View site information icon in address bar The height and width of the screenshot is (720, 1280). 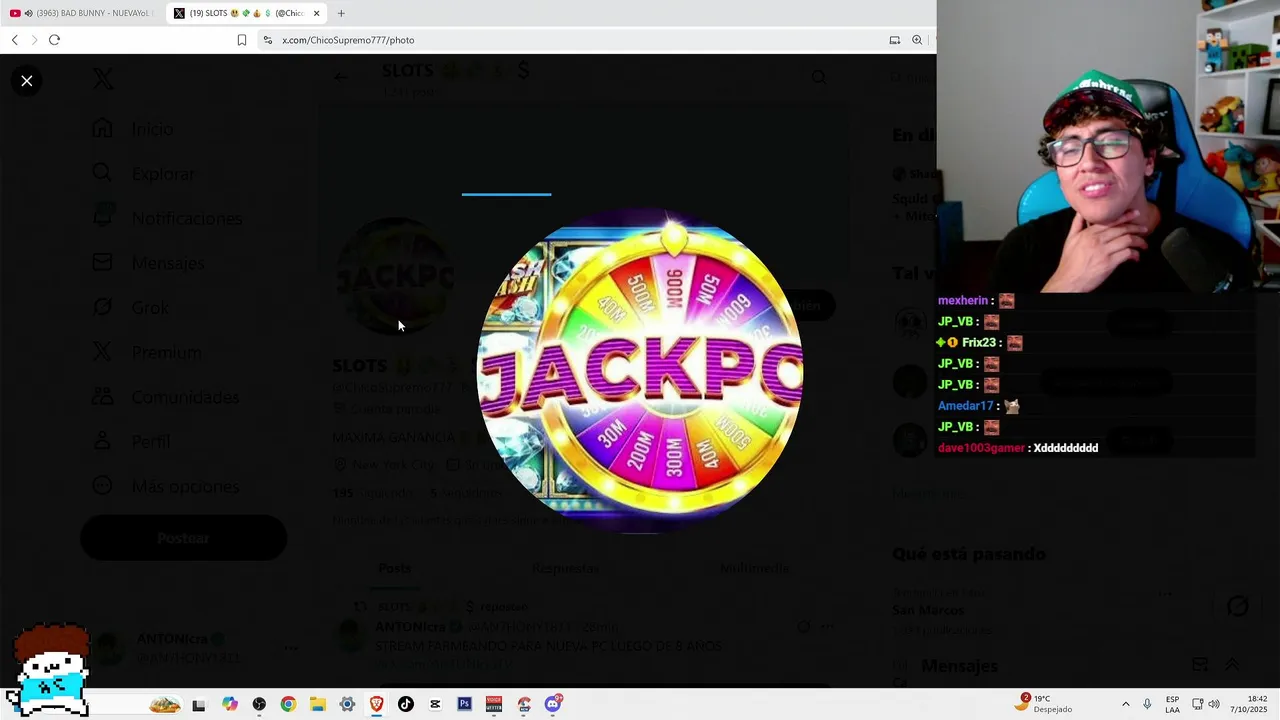click(267, 40)
